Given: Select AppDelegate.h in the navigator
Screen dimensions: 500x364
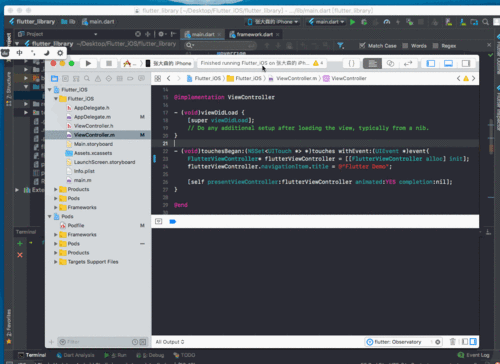Looking at the screenshot, I should [x=91, y=108].
